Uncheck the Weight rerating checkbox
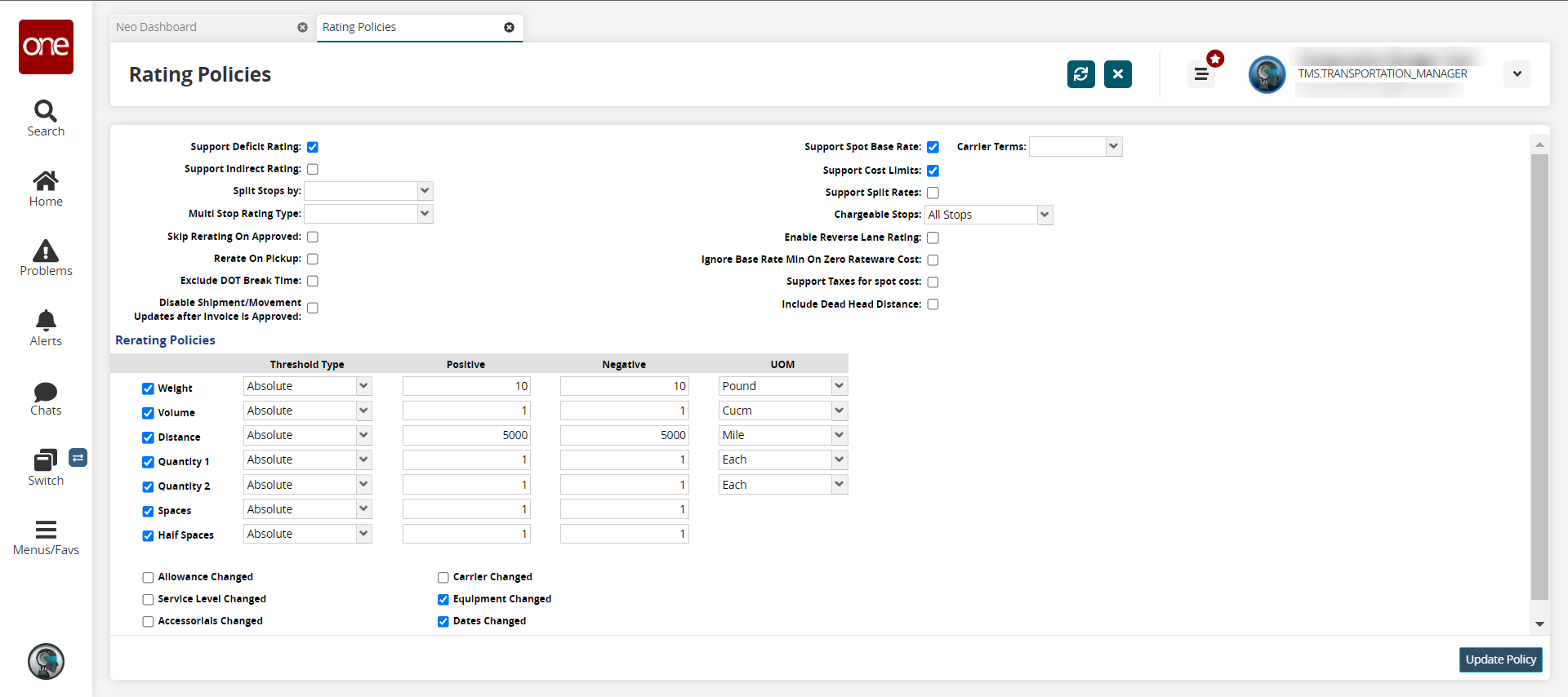 click(x=148, y=389)
